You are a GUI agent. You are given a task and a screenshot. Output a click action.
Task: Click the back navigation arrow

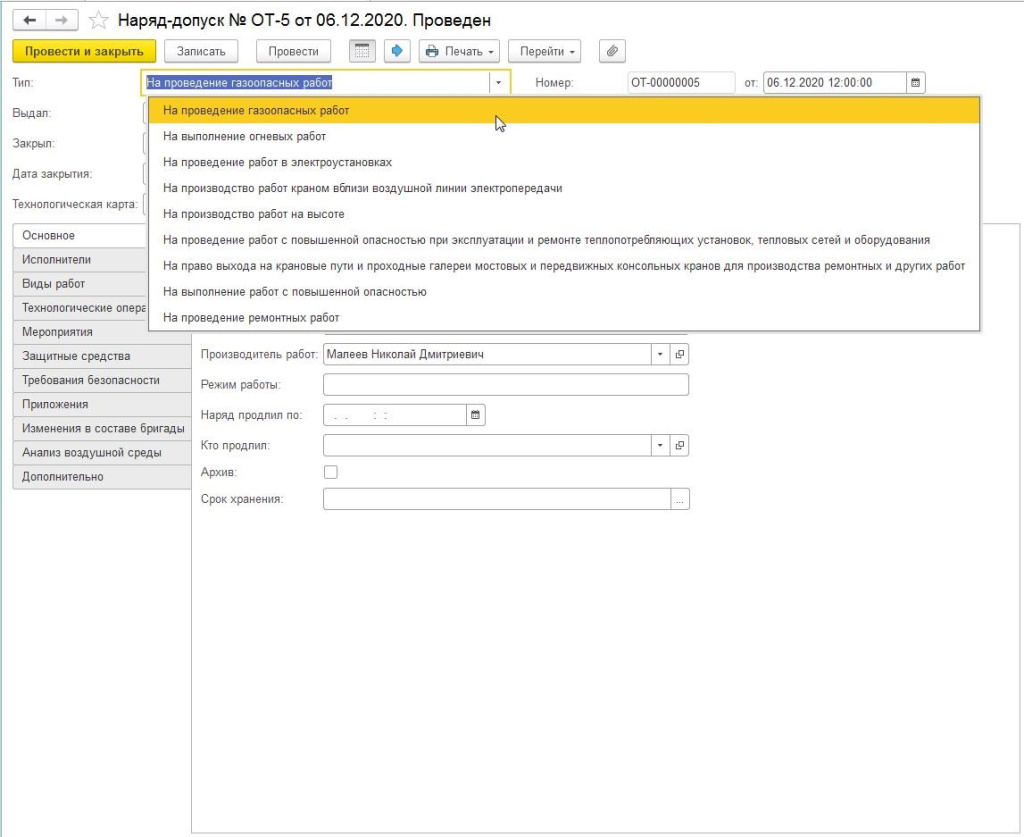[x=30, y=20]
